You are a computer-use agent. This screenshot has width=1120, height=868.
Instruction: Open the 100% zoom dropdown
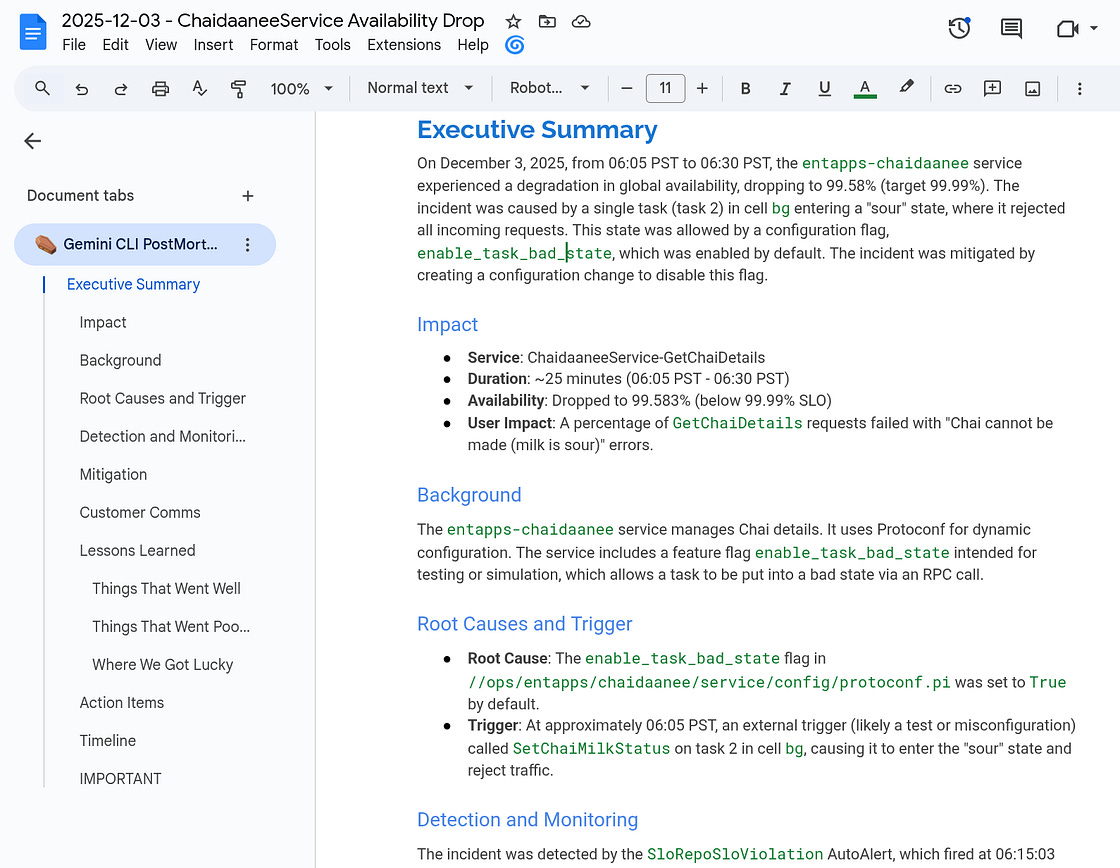coord(301,89)
